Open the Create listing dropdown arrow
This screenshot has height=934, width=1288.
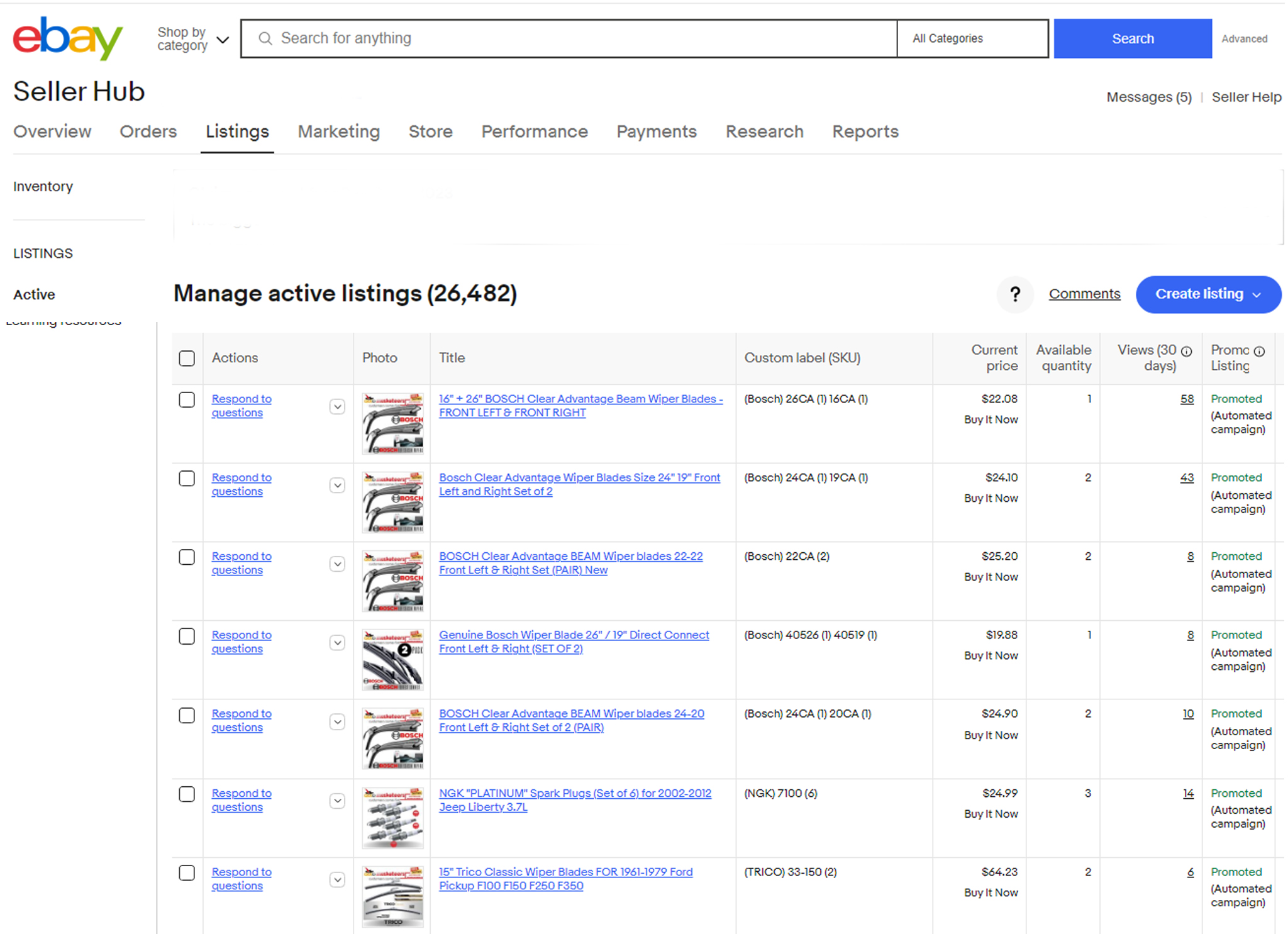pyautogui.click(x=1257, y=294)
